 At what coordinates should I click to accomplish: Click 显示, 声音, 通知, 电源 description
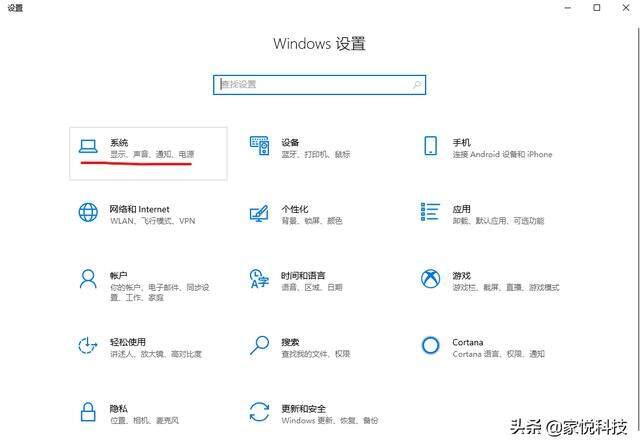coord(152,155)
